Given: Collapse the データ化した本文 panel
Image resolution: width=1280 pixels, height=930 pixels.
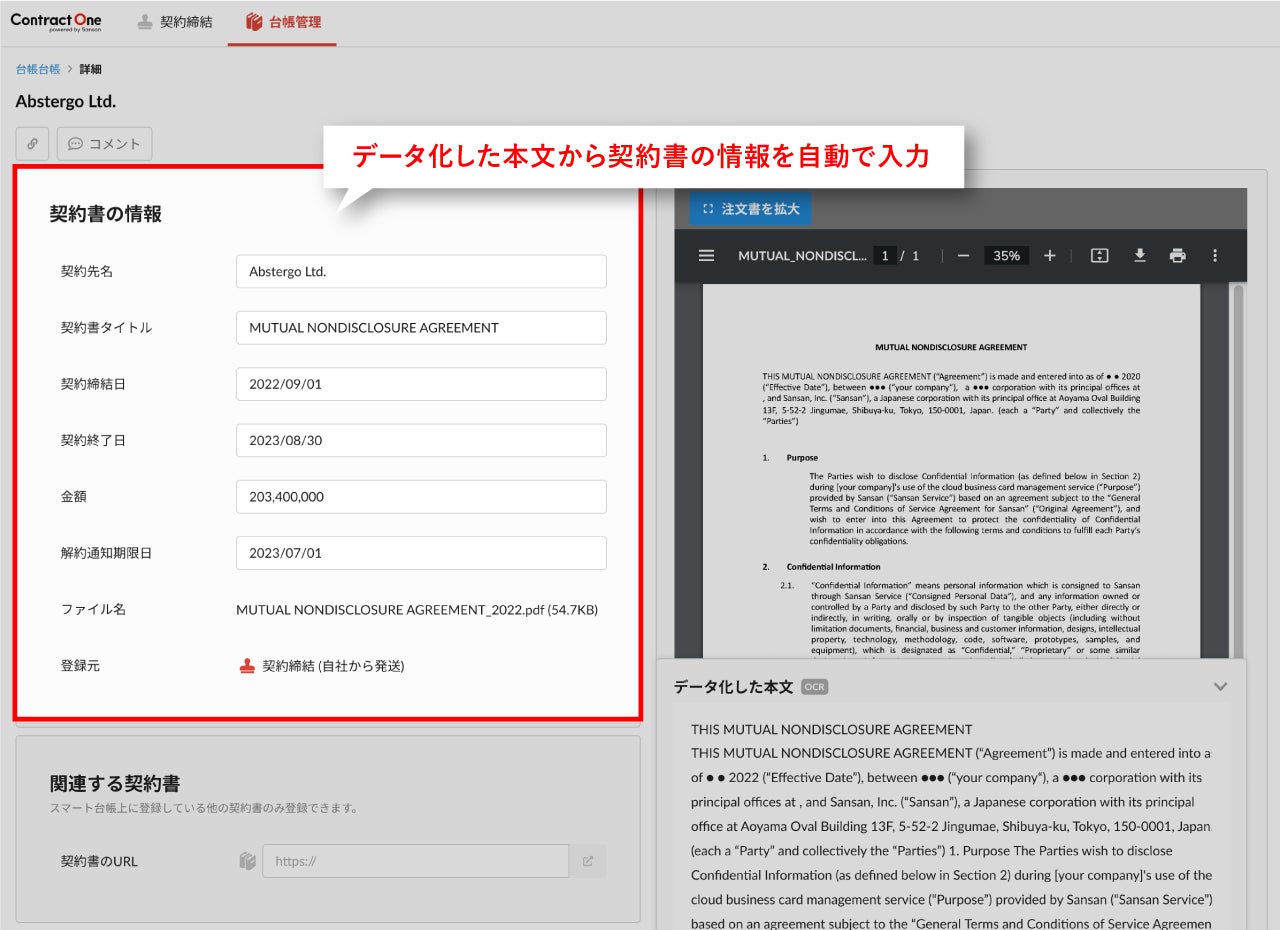Looking at the screenshot, I should (x=1220, y=687).
